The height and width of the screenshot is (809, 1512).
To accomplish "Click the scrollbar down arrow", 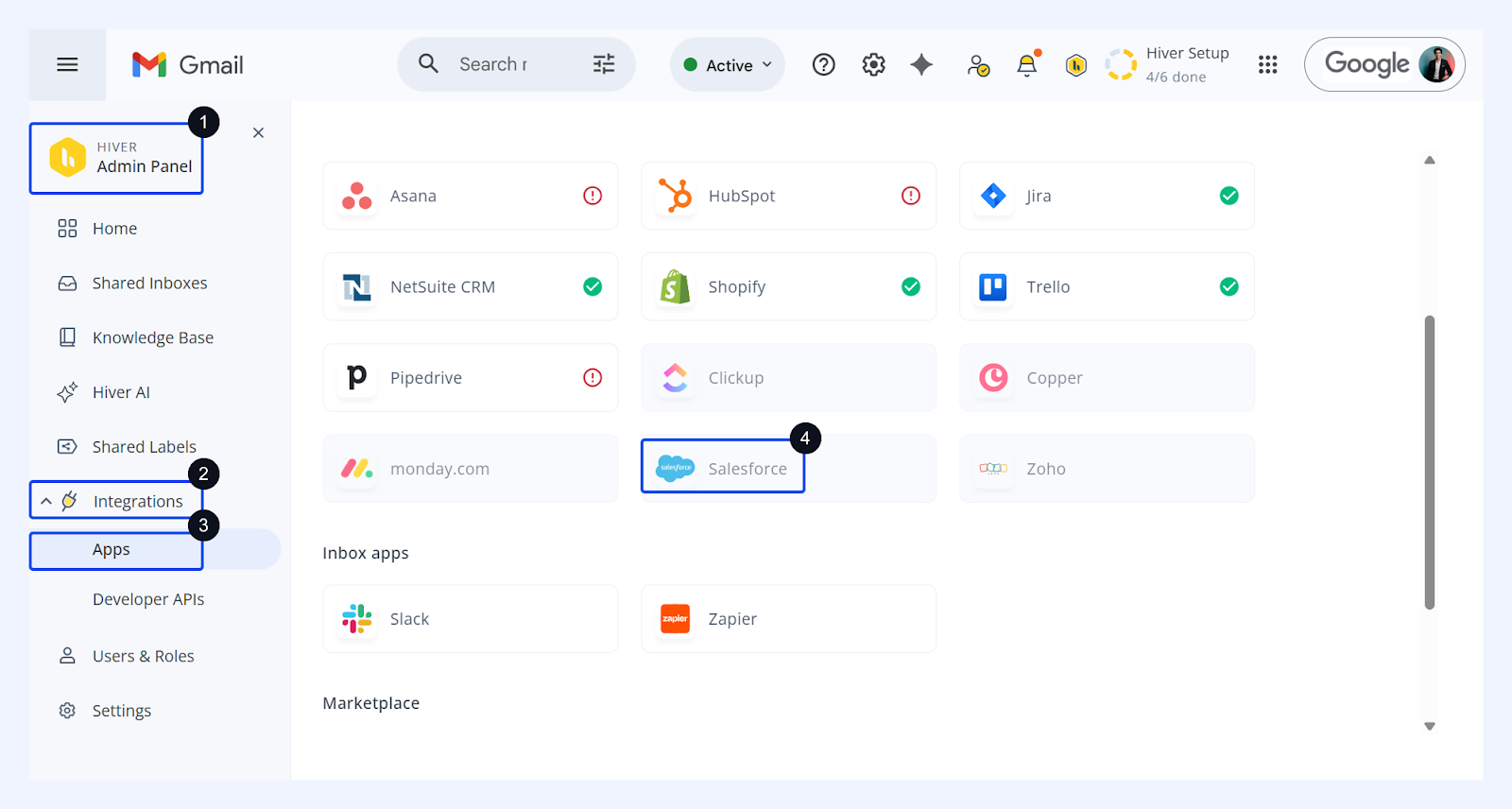I will click(1430, 726).
